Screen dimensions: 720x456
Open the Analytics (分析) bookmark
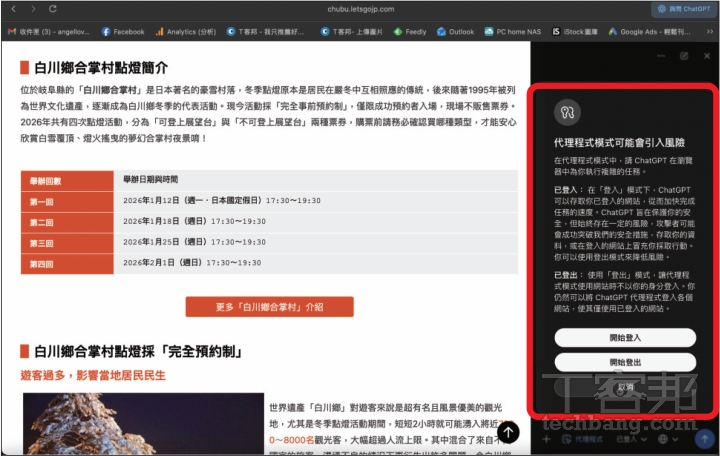tap(186, 32)
